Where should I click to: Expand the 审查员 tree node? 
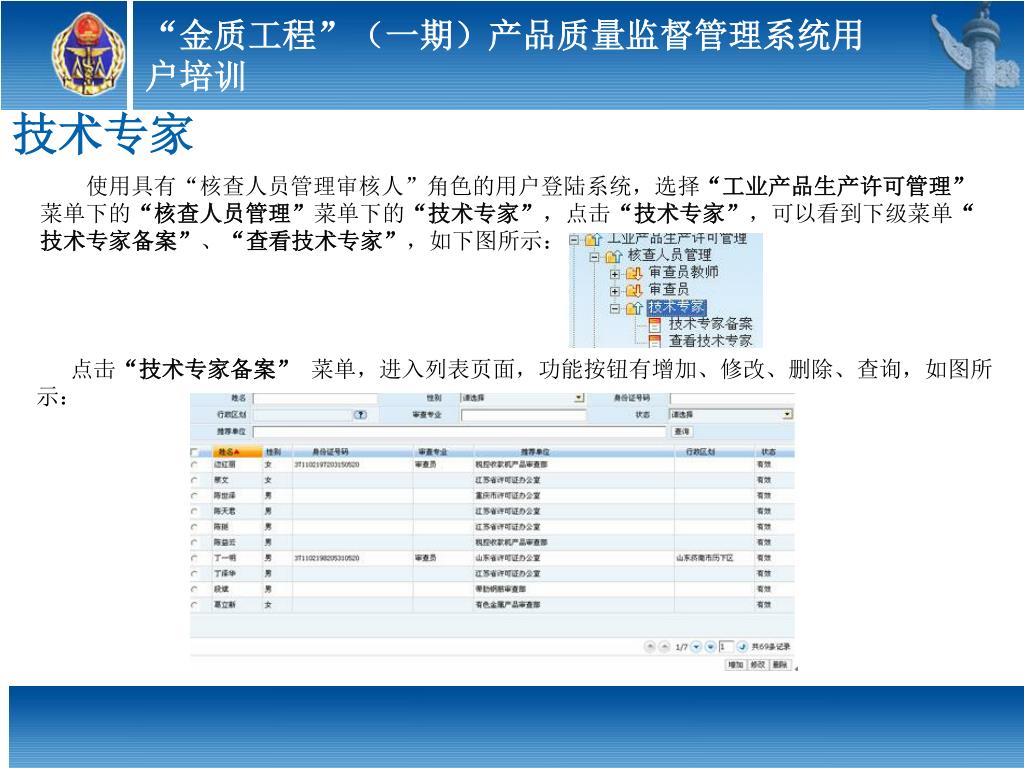click(x=615, y=291)
